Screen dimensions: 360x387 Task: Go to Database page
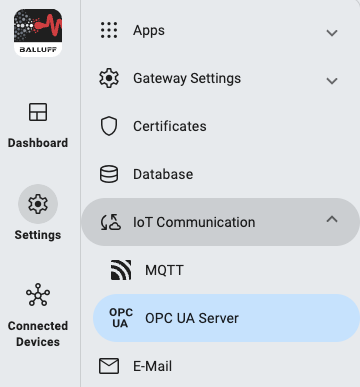[x=220, y=174]
